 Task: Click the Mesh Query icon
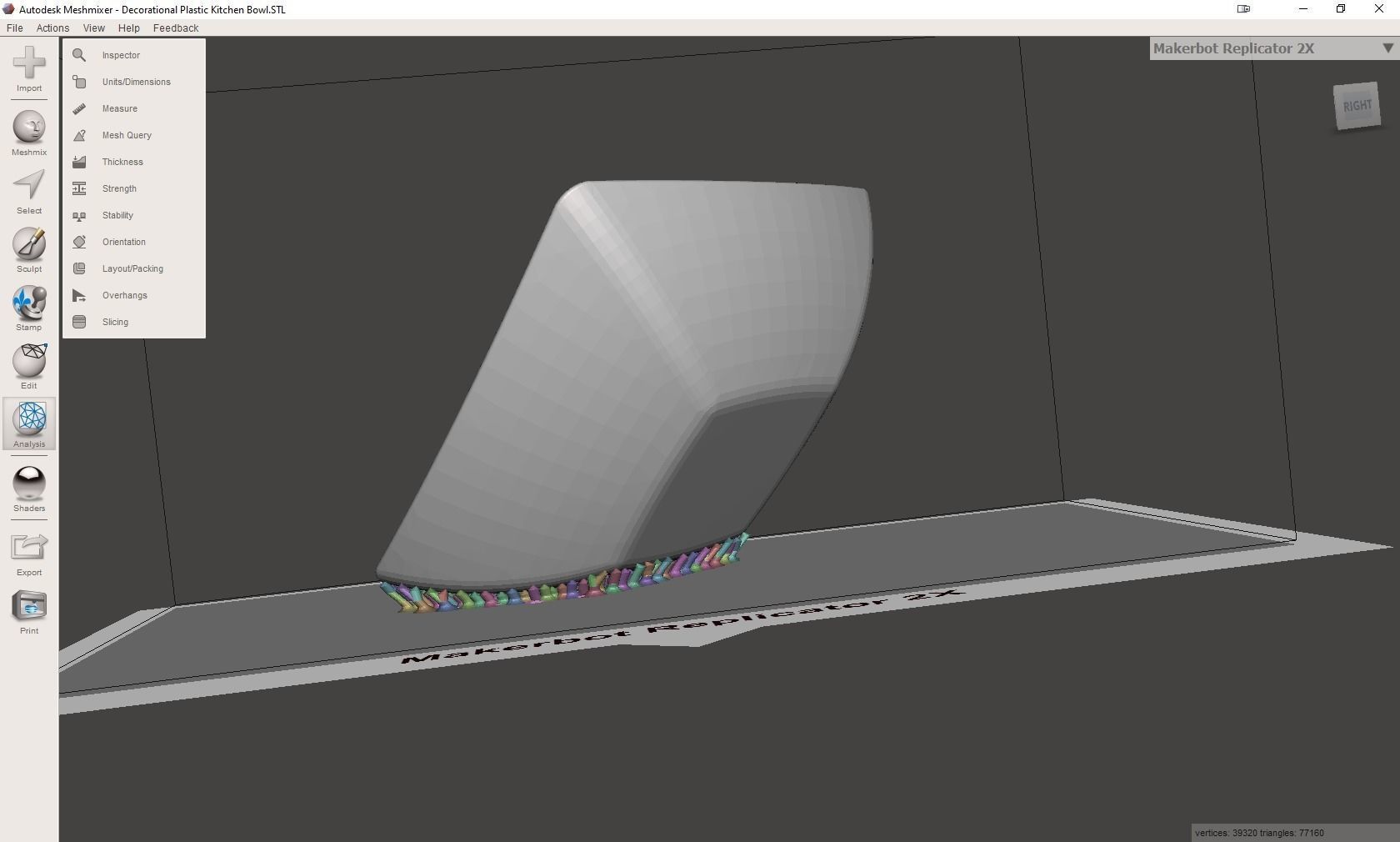pyautogui.click(x=79, y=135)
